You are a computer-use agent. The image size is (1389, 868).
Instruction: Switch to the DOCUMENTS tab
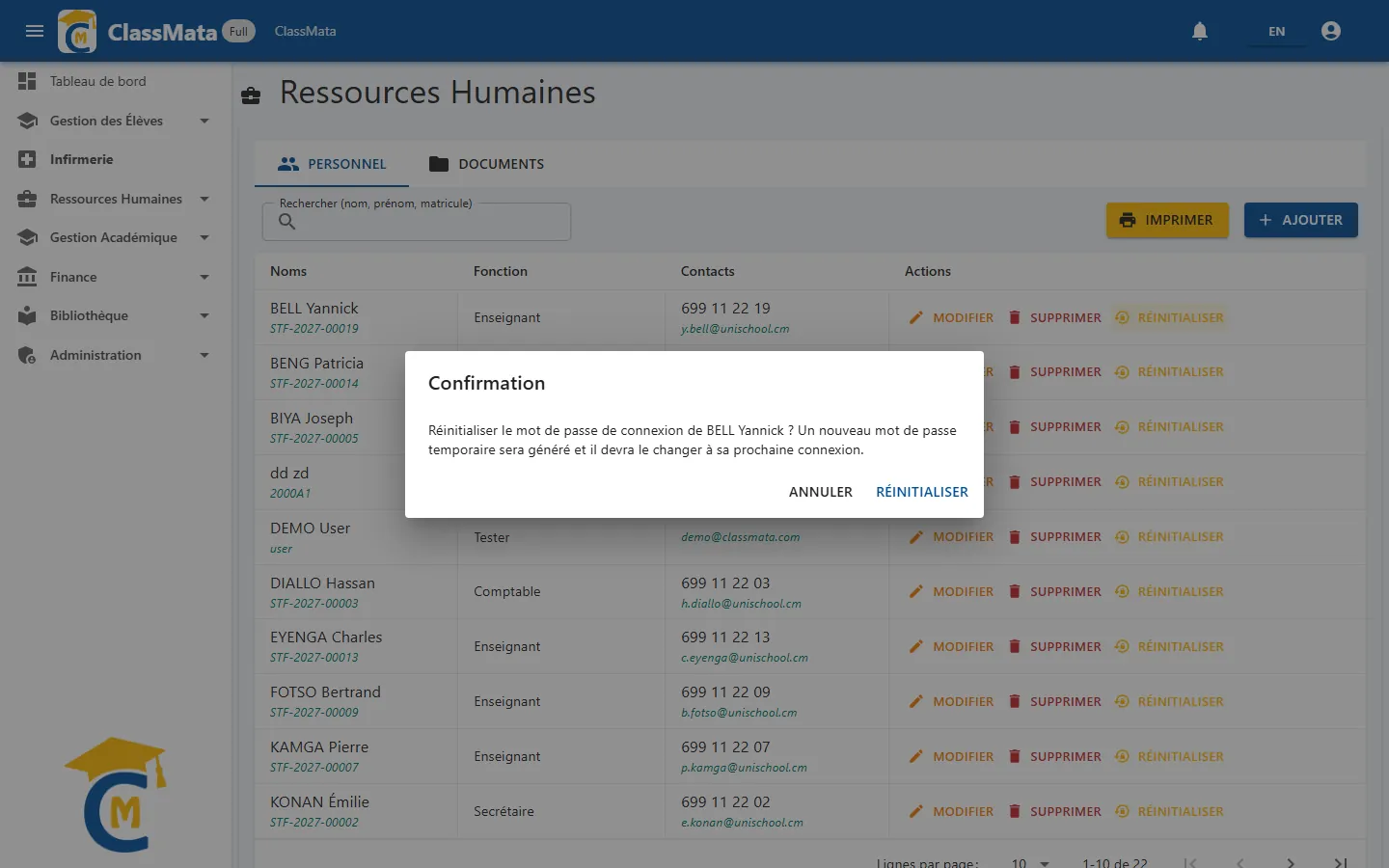point(487,164)
